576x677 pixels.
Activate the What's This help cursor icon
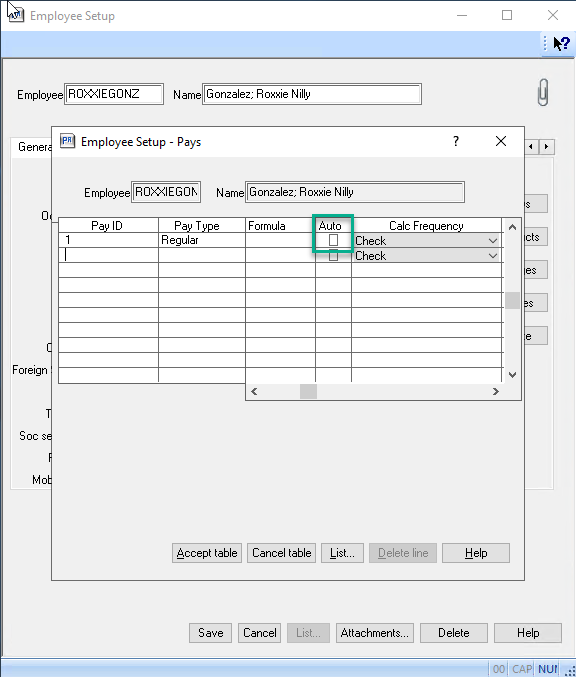(x=561, y=43)
